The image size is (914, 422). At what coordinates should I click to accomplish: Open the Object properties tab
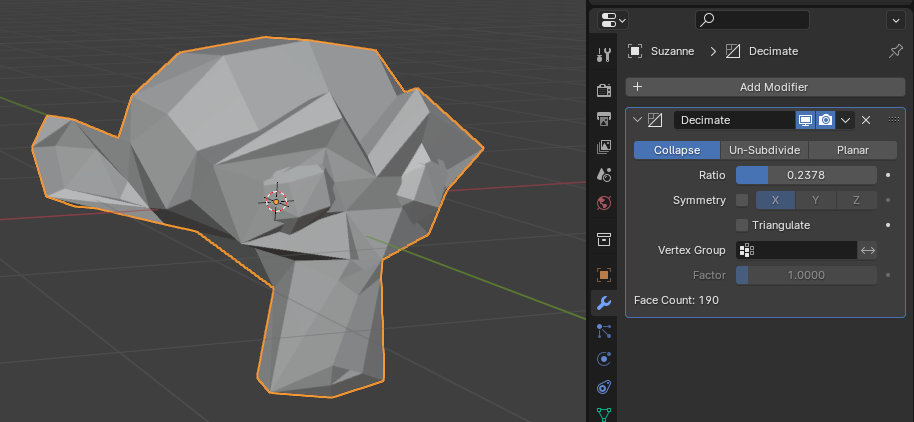coord(604,275)
